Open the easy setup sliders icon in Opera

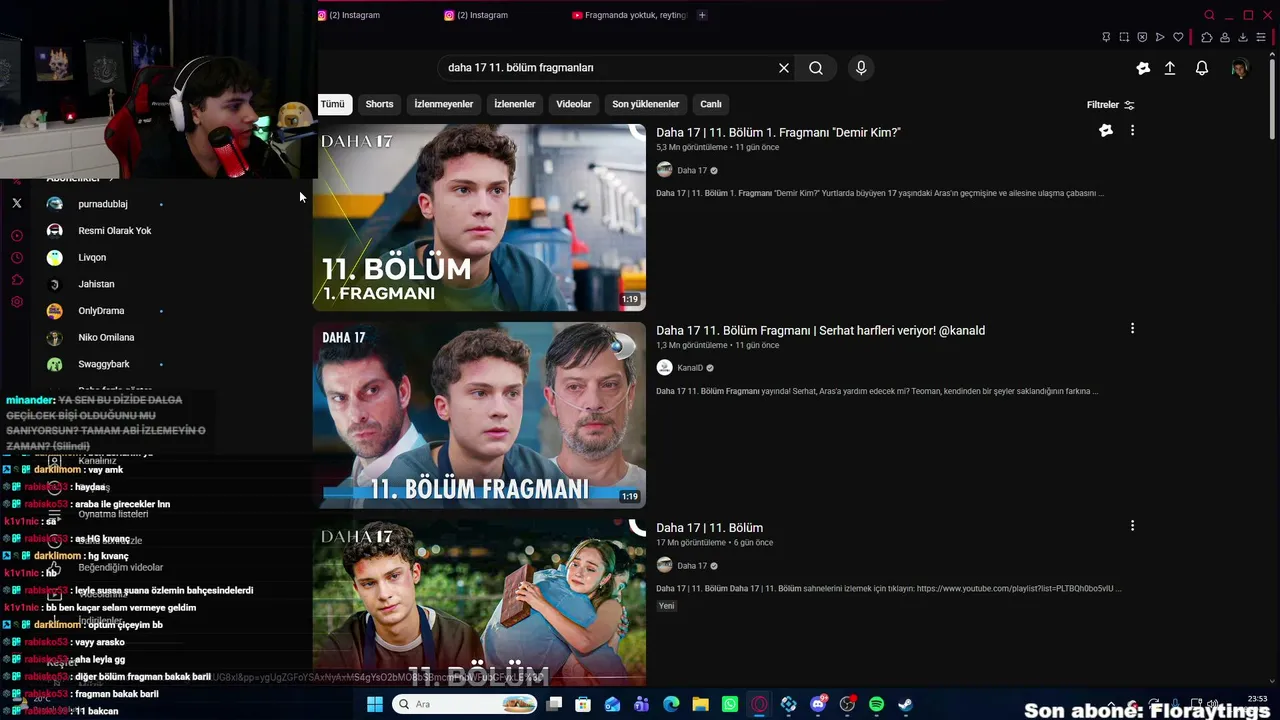[1262, 37]
